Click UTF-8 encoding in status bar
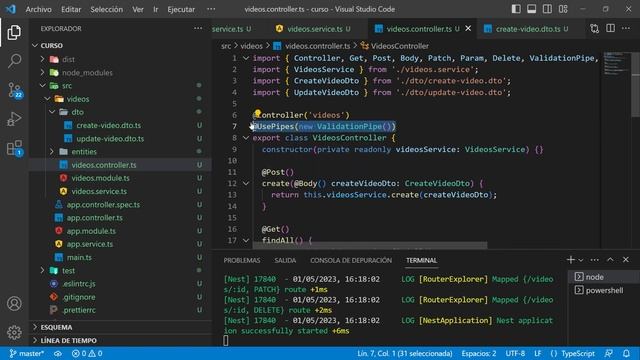Viewport: 640px width, 360px height. point(515,353)
